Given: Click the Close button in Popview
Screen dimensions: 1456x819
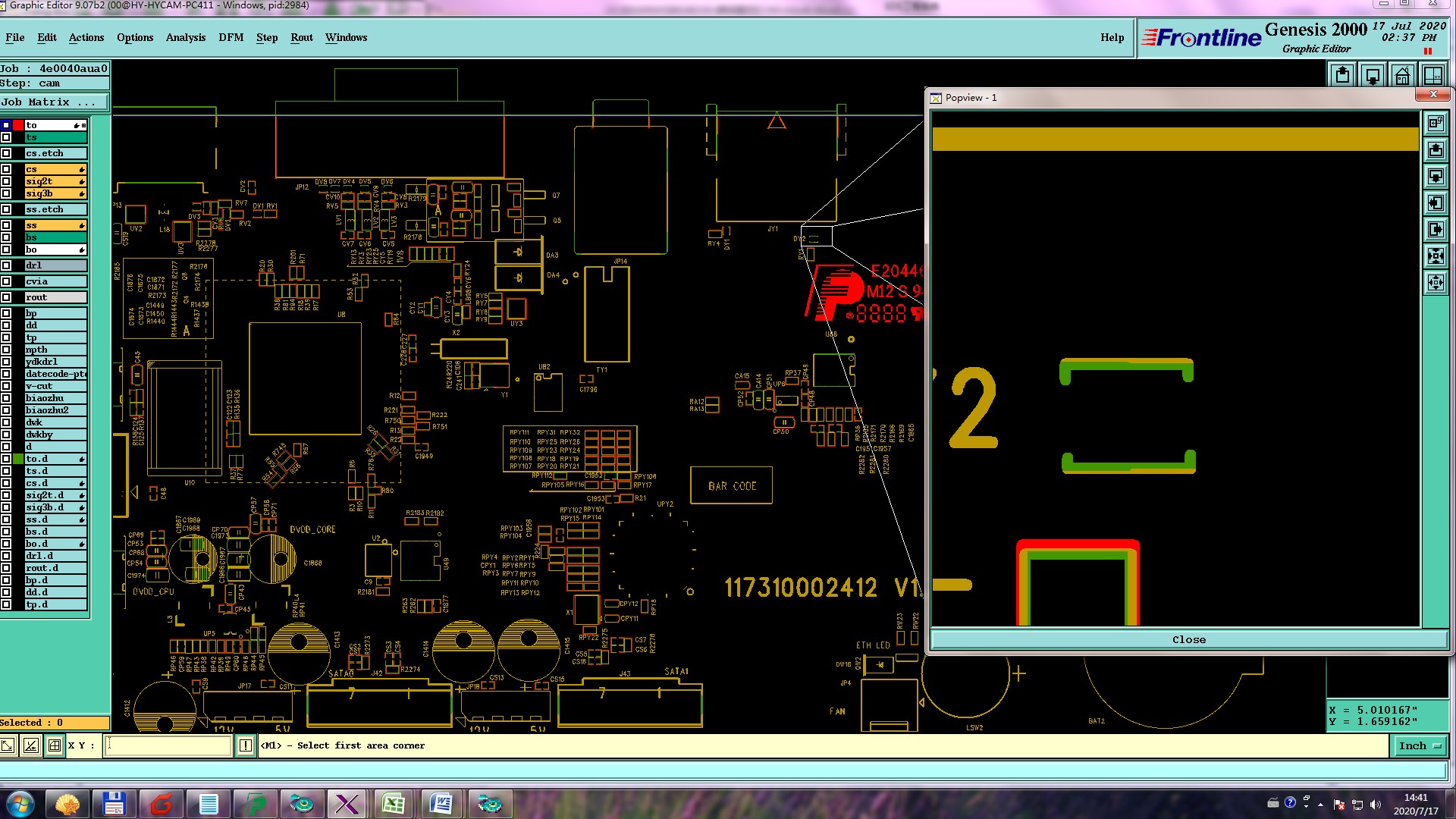Looking at the screenshot, I should [1188, 639].
